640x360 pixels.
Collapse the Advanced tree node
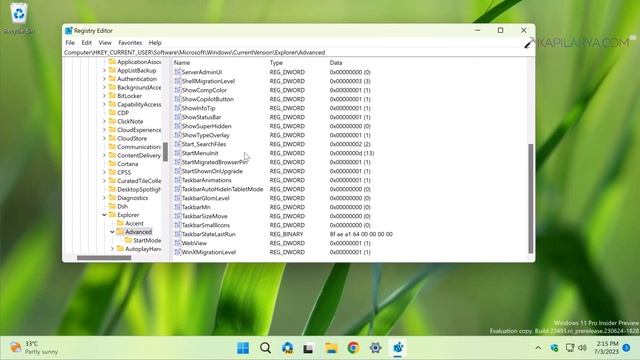pos(112,232)
